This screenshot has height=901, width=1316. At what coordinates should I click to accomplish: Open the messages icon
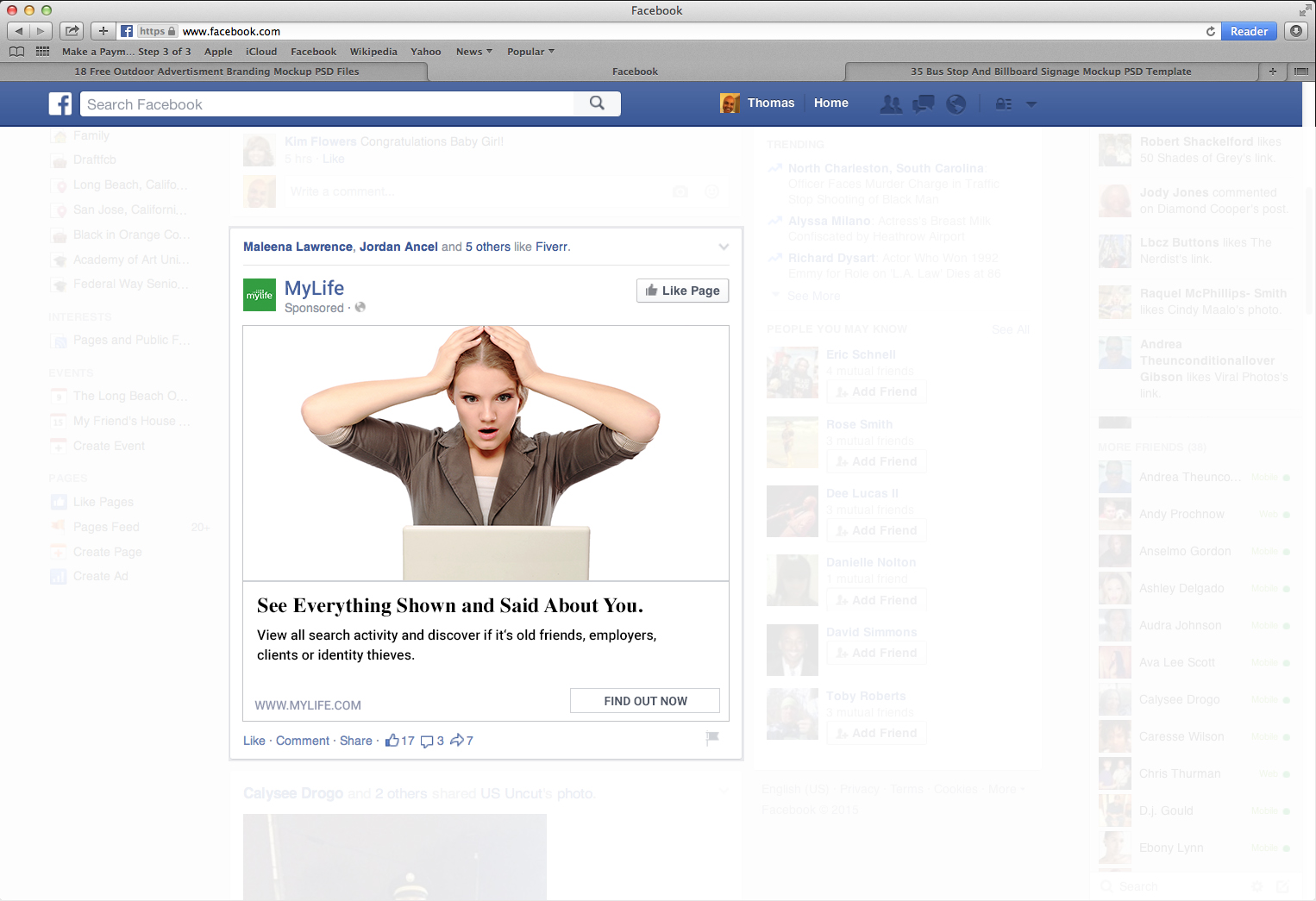pyautogui.click(x=924, y=104)
